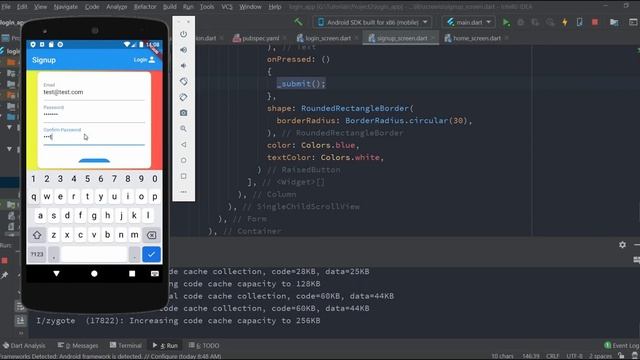Image resolution: width=640 pixels, height=360 pixels.
Task: Click emulator overview square icon
Action: (x=184, y=176)
